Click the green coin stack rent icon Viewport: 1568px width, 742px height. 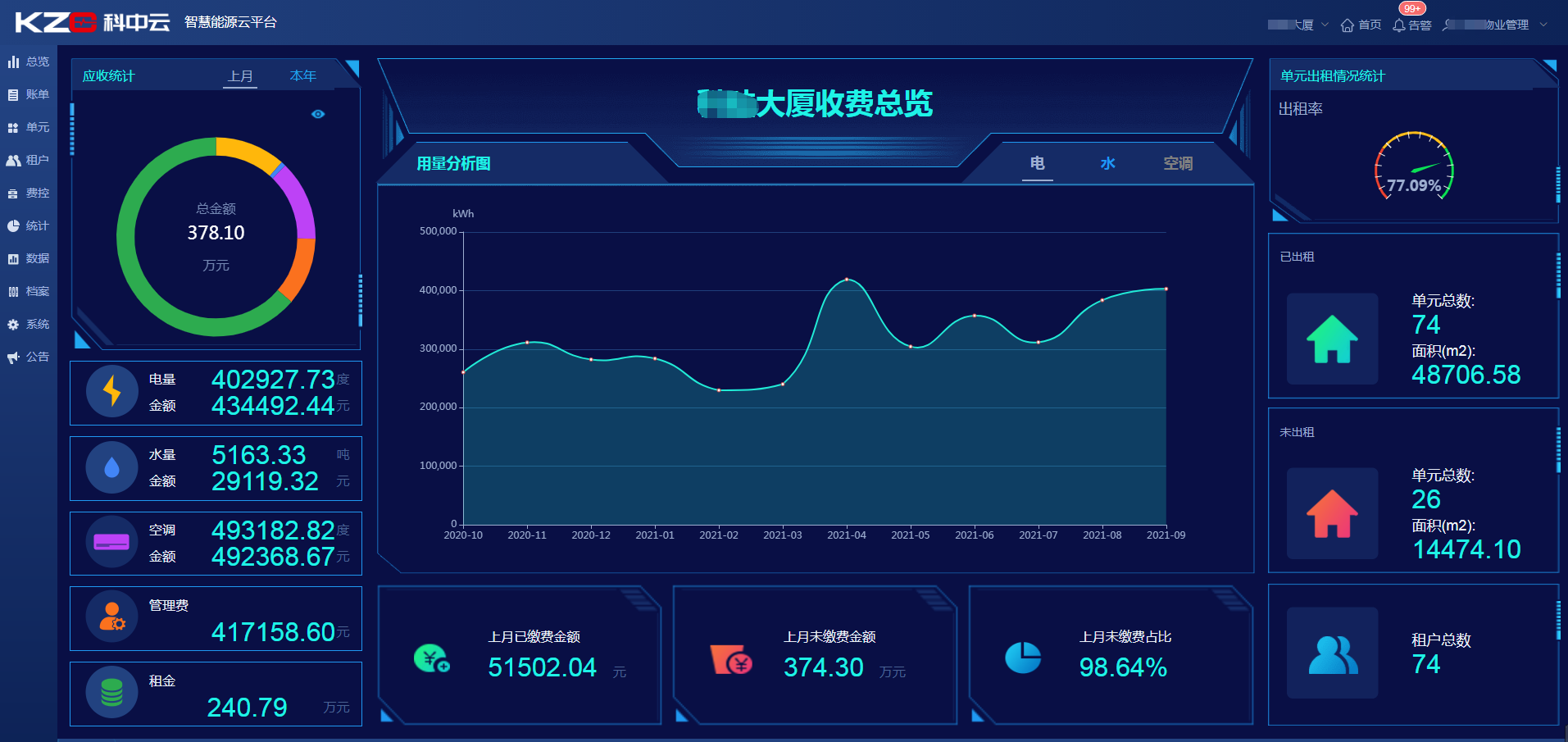click(x=112, y=693)
